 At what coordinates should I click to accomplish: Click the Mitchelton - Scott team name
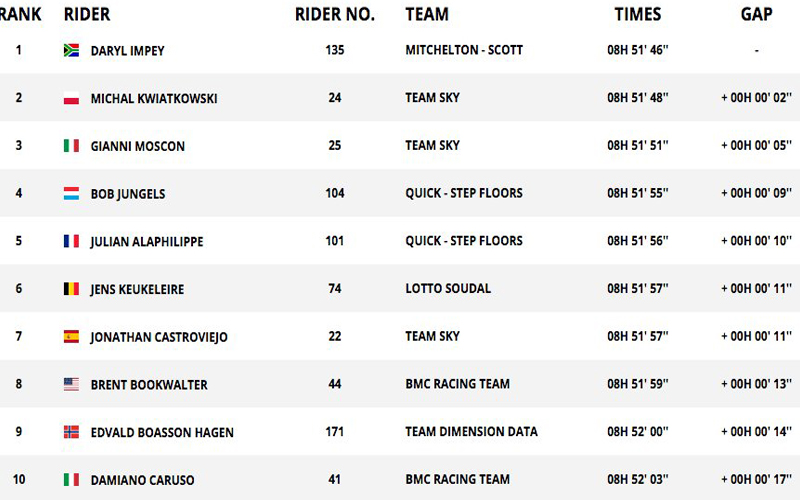point(464,50)
